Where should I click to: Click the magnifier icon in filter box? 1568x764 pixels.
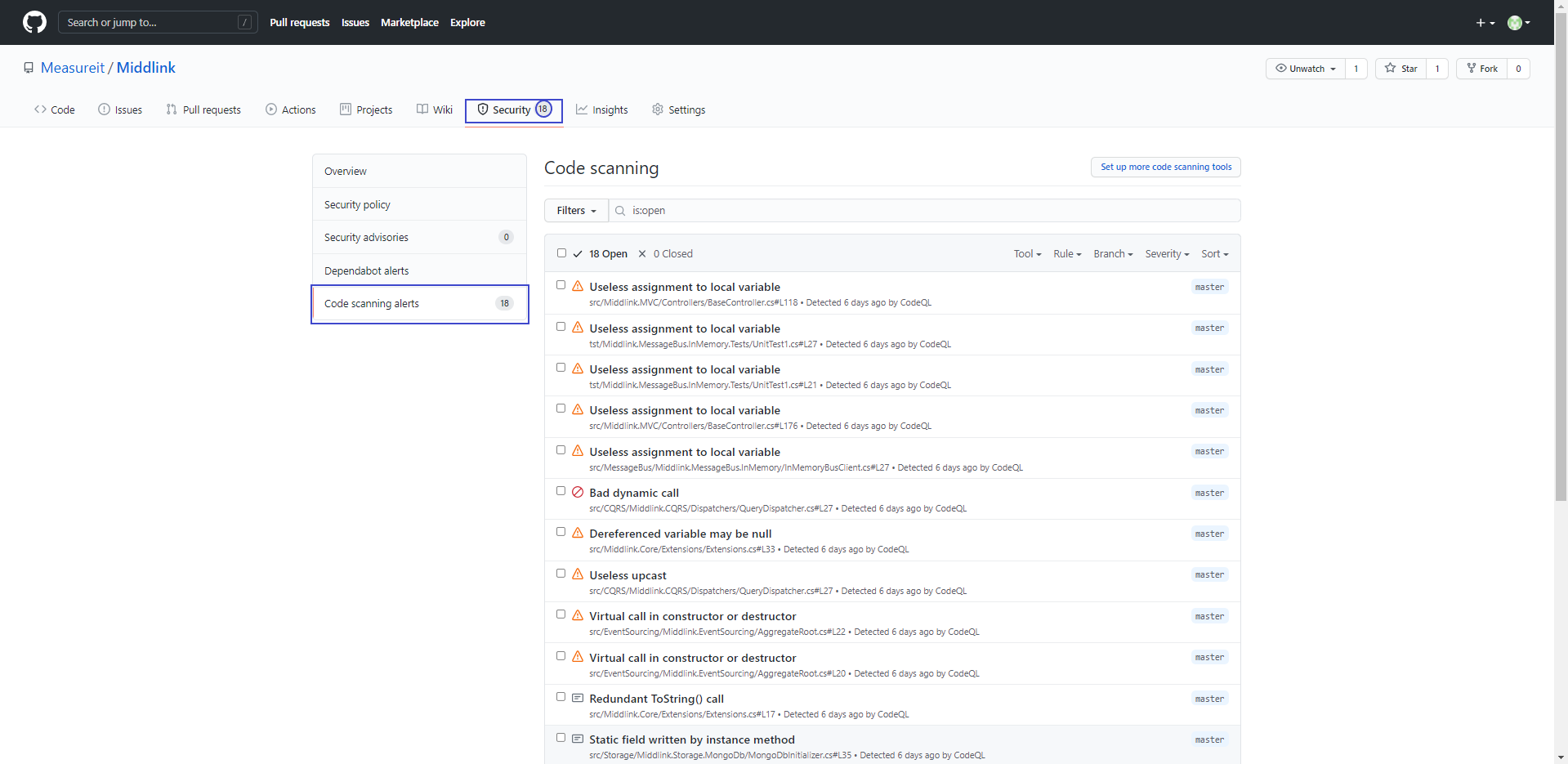click(620, 211)
